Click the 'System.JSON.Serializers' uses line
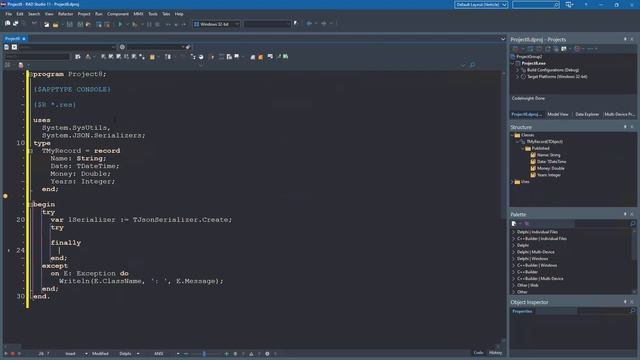This screenshot has width=640, height=360. tap(93, 135)
